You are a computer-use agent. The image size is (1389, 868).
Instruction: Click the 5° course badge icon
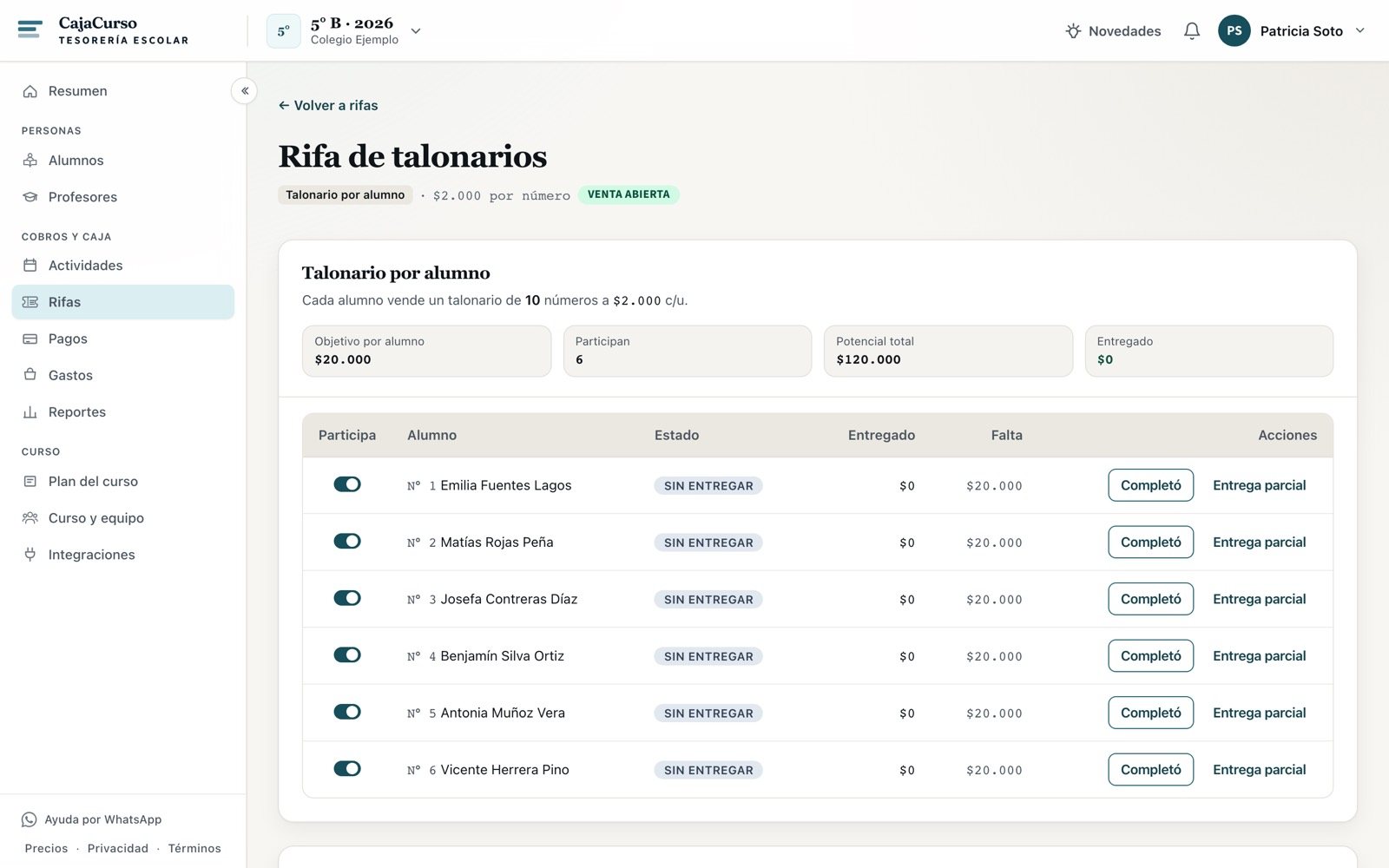pos(283,30)
